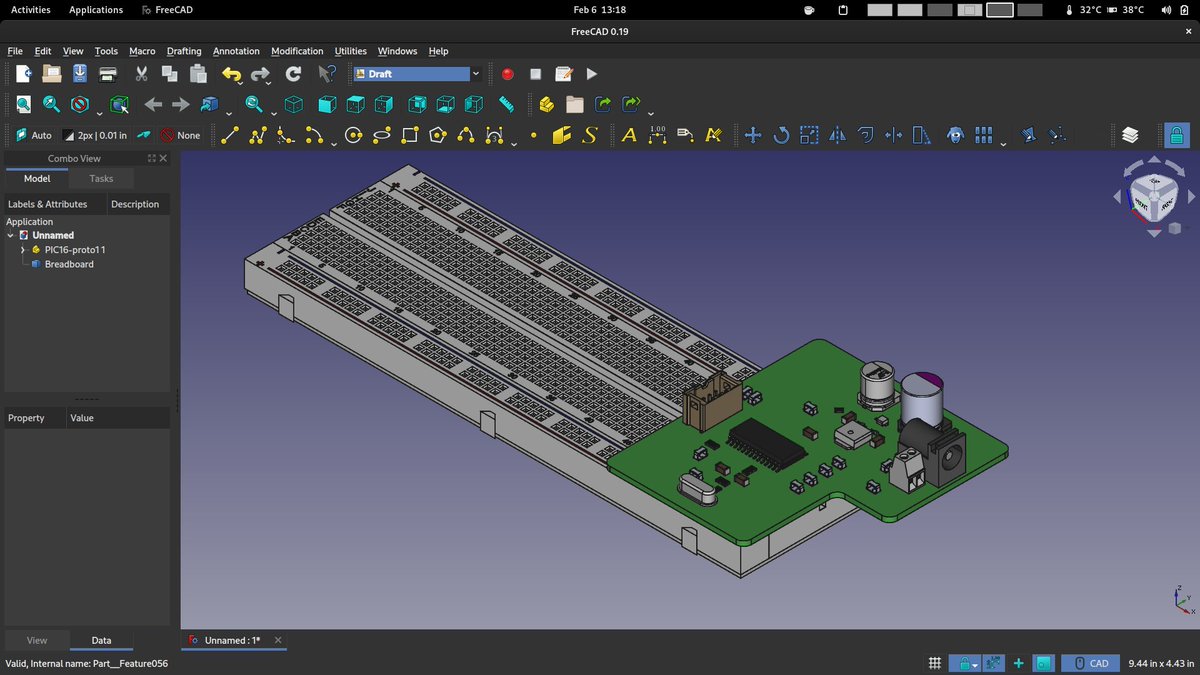This screenshot has height=675, width=1200.
Task: Switch to front view cube icon
Action: (x=326, y=104)
